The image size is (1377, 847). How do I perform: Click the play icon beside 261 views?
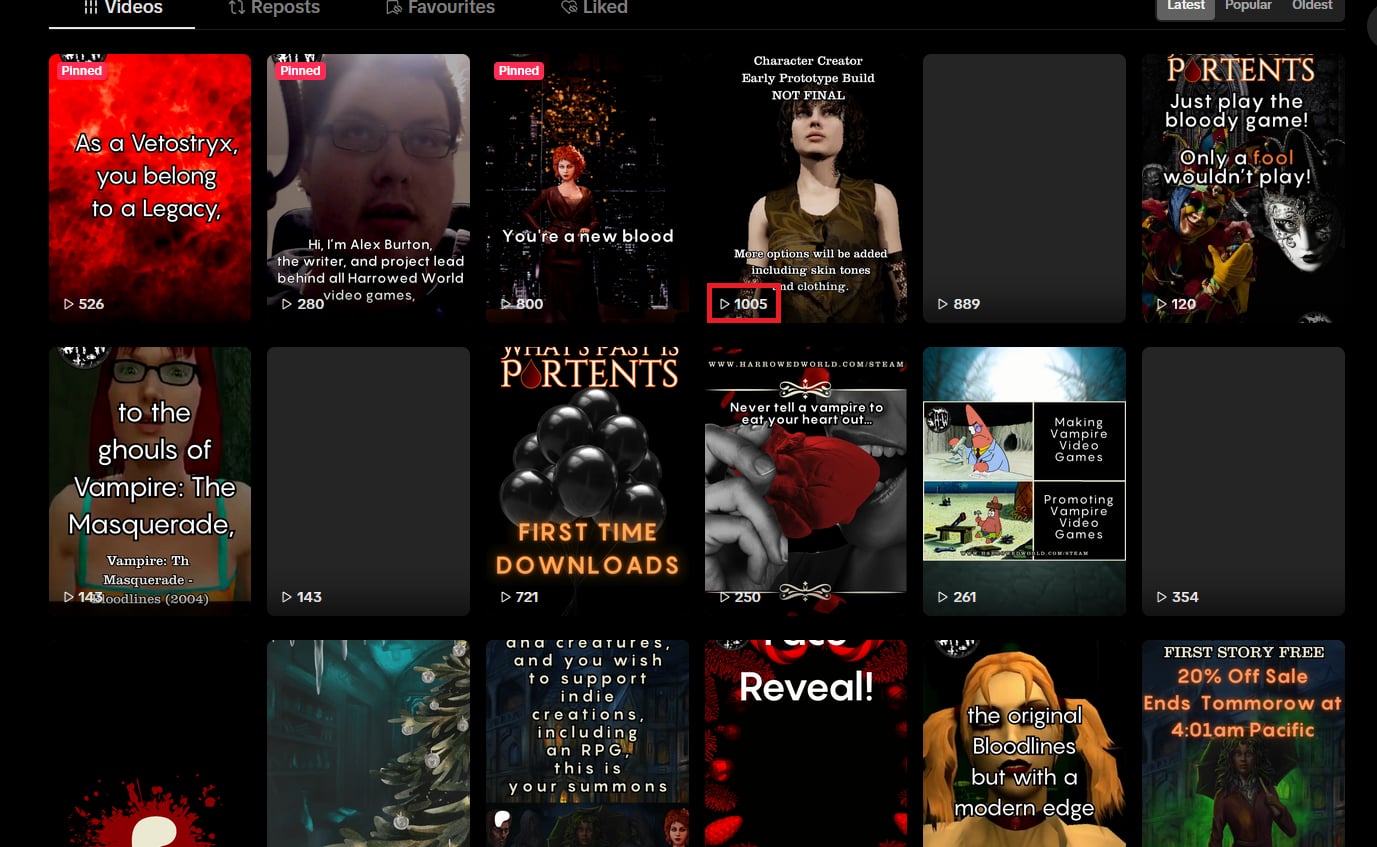click(x=943, y=597)
